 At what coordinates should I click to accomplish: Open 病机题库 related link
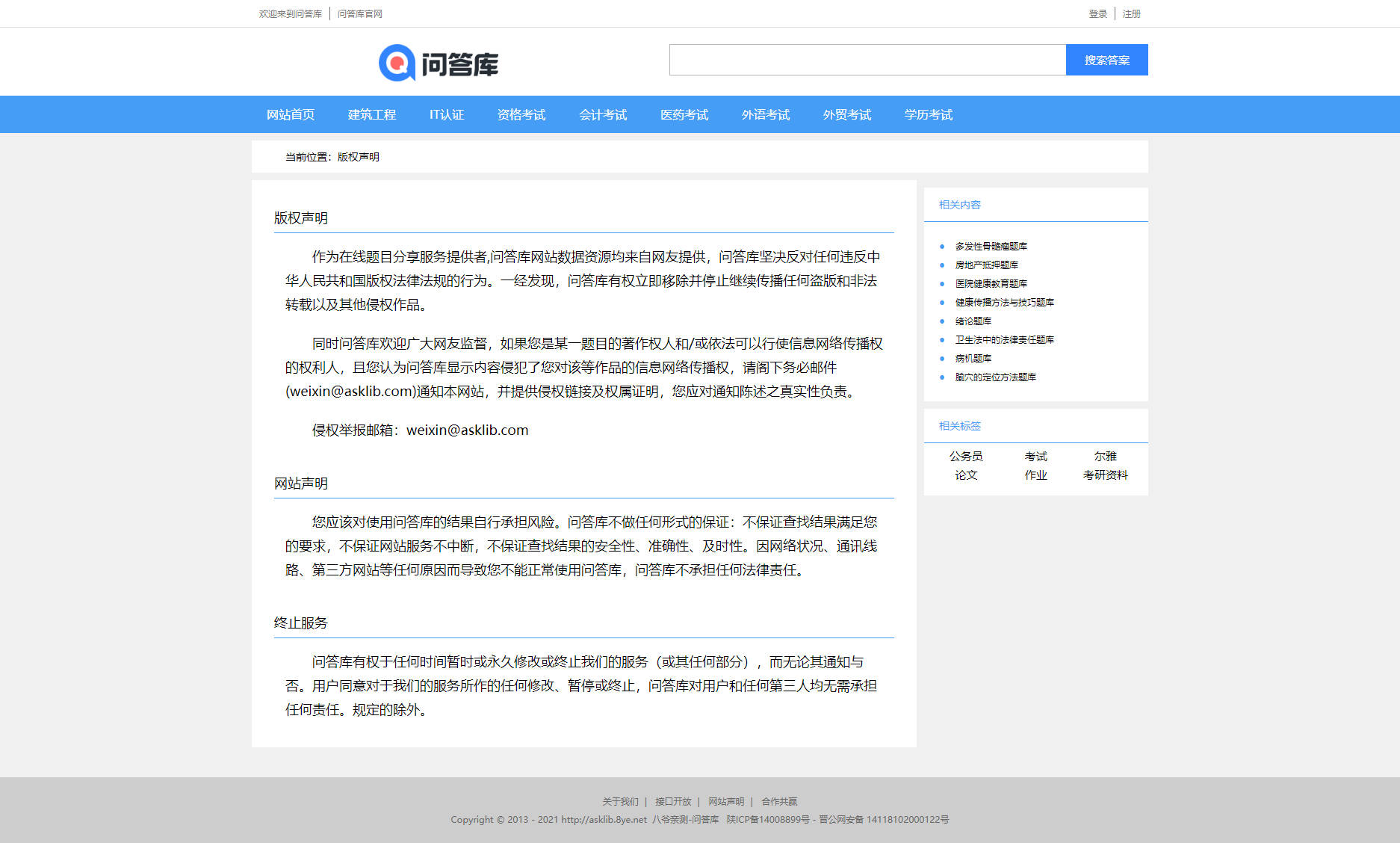coord(973,358)
